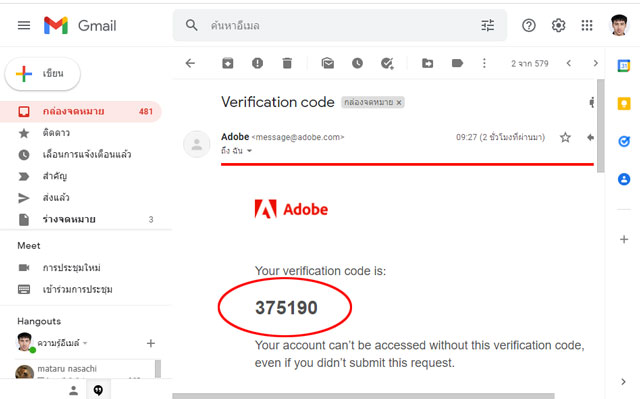The width and height of the screenshot is (640, 399).
Task: Open Google Calendar side panel icon
Action: pyautogui.click(x=624, y=66)
